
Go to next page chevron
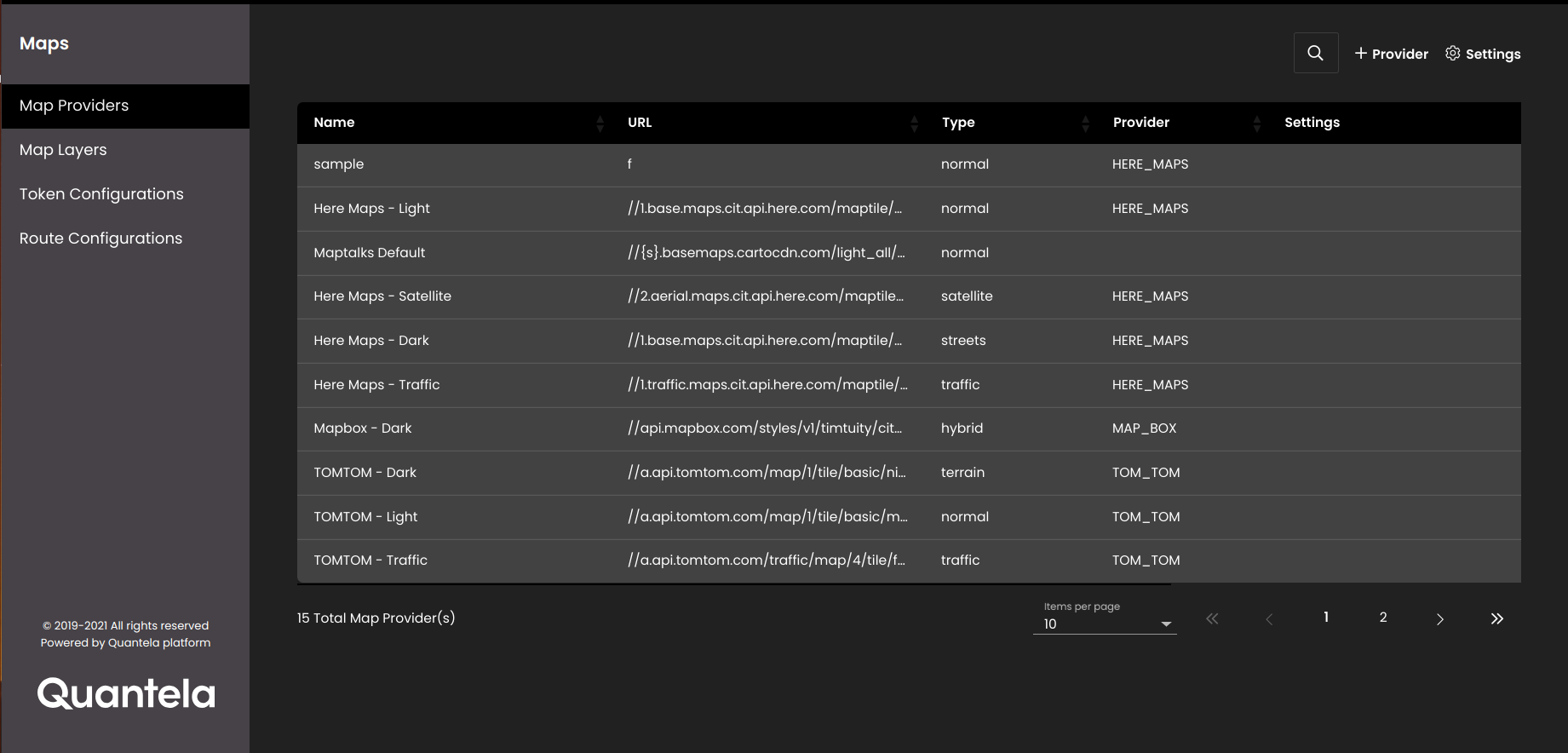[1440, 618]
